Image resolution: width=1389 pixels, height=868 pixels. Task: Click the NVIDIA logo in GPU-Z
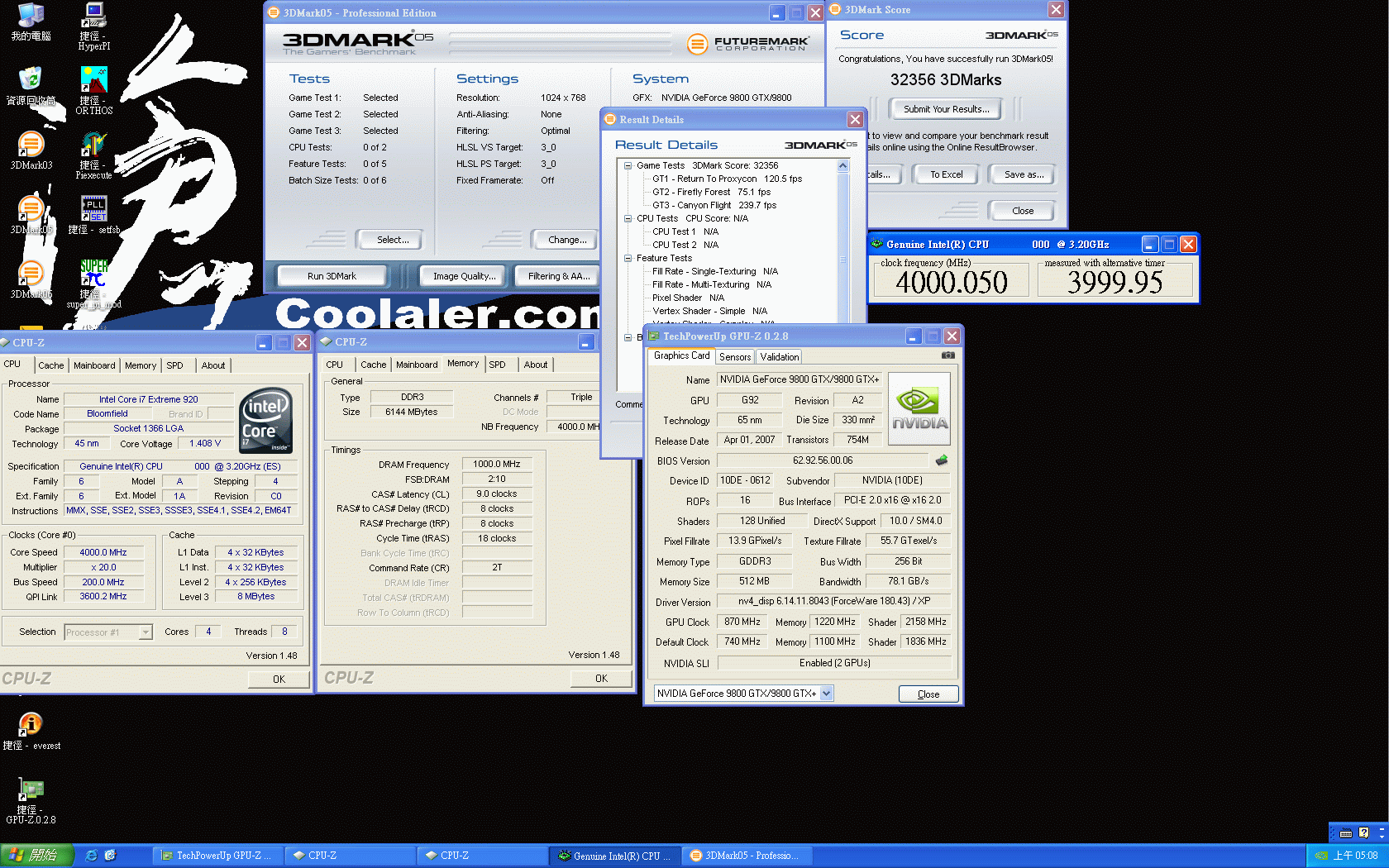tap(919, 409)
